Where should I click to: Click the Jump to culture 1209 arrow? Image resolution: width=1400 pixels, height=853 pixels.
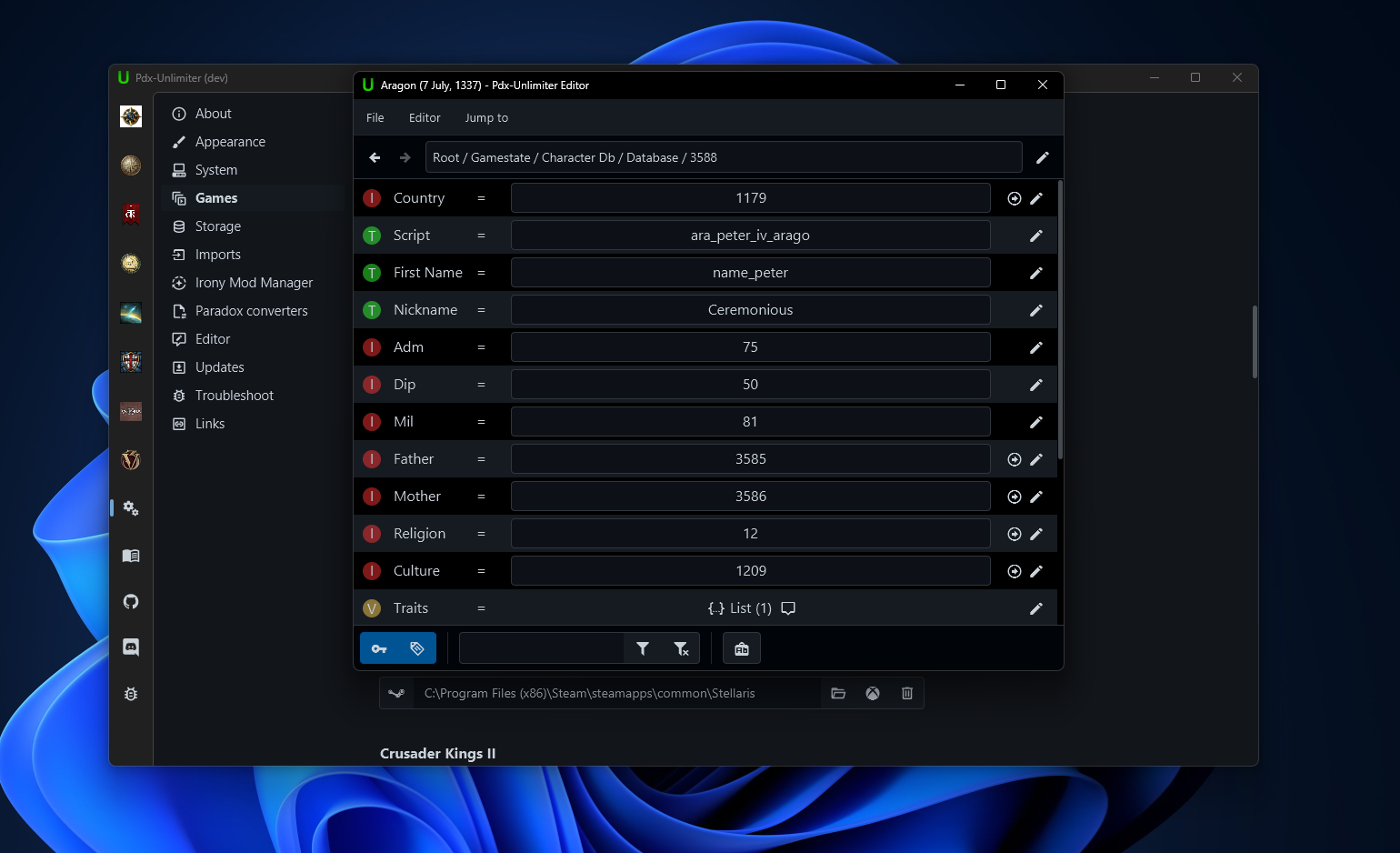pos(1015,571)
